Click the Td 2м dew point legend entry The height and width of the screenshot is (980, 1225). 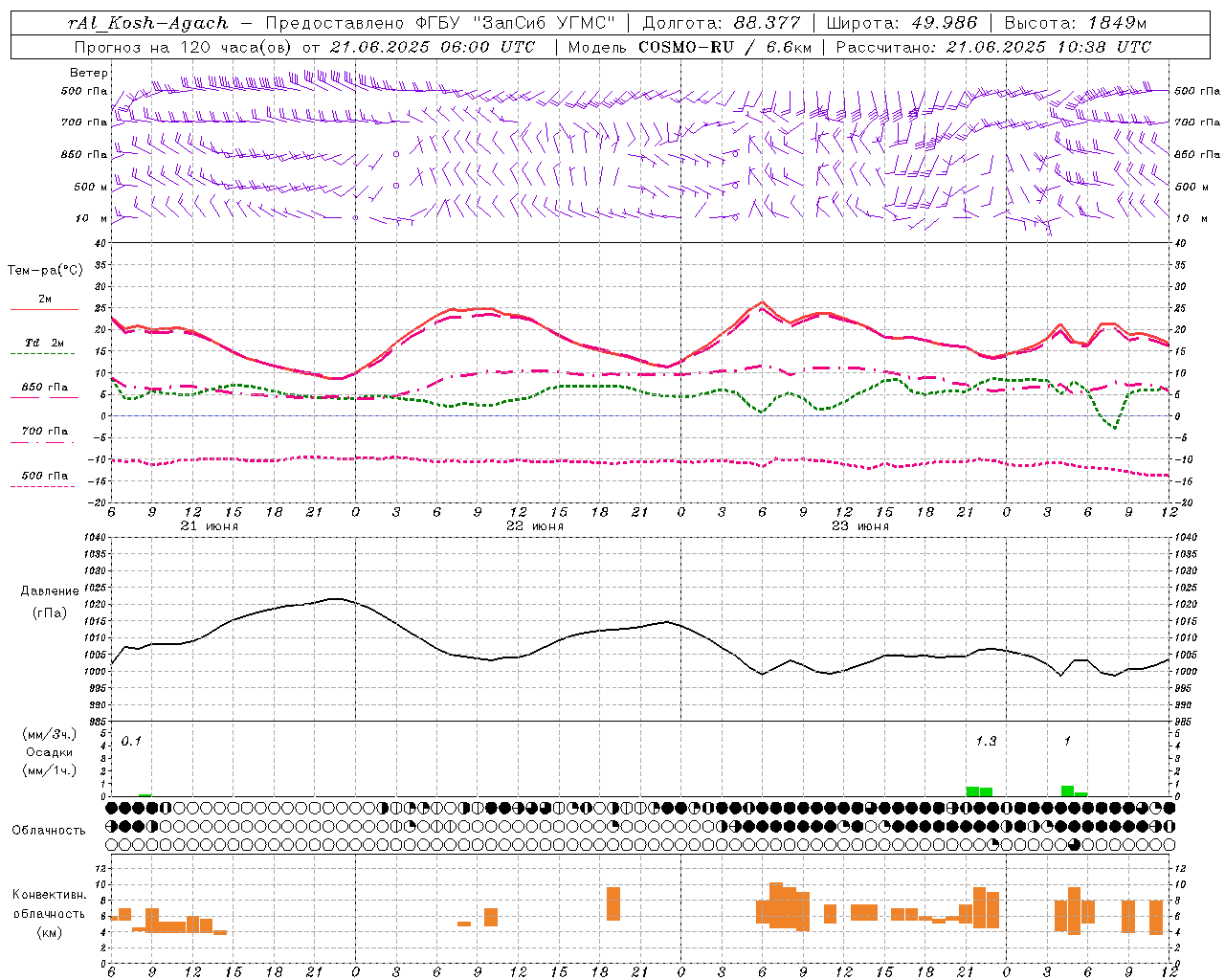(x=45, y=343)
